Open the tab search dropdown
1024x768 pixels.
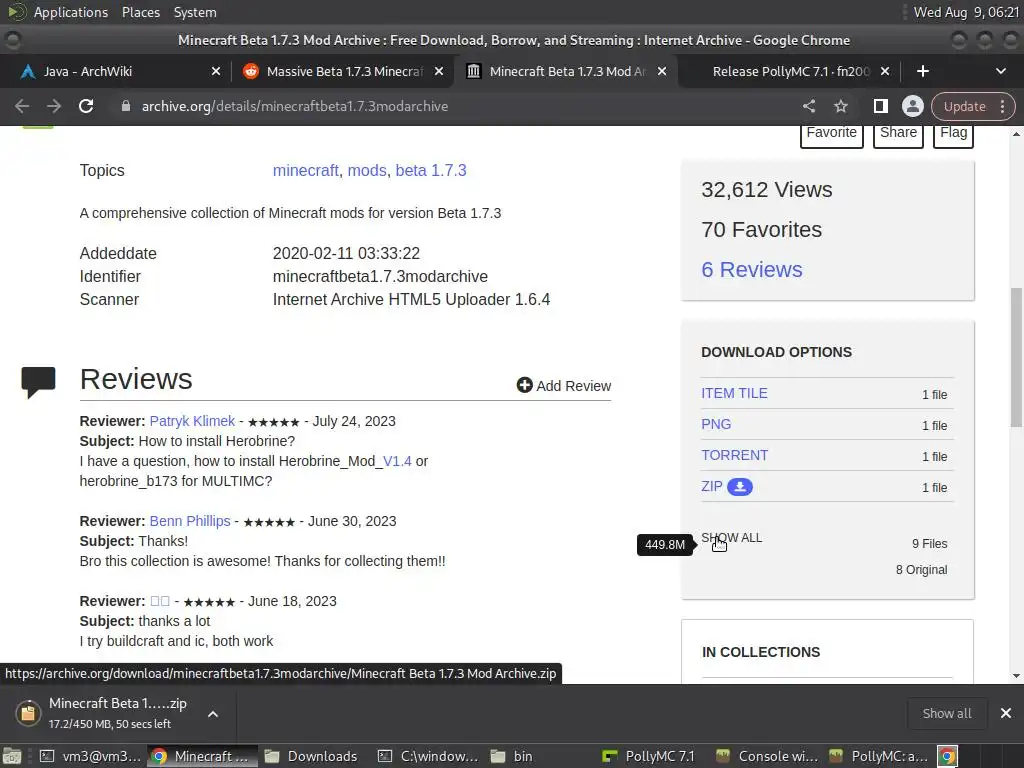[x=1000, y=71]
